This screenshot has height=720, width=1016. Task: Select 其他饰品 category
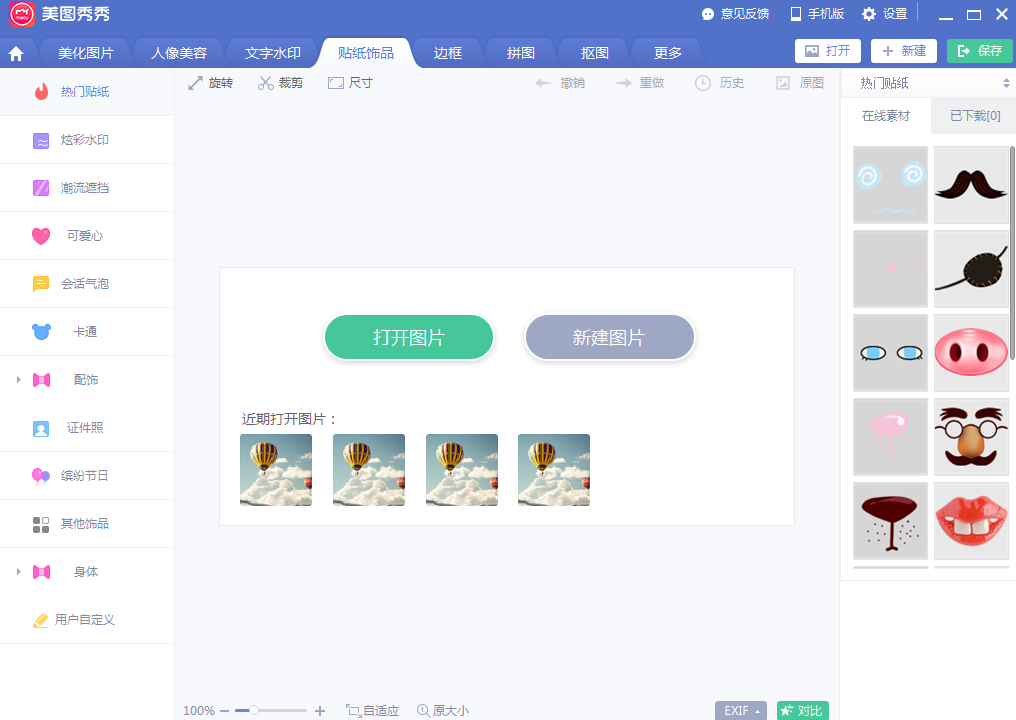click(x=87, y=524)
